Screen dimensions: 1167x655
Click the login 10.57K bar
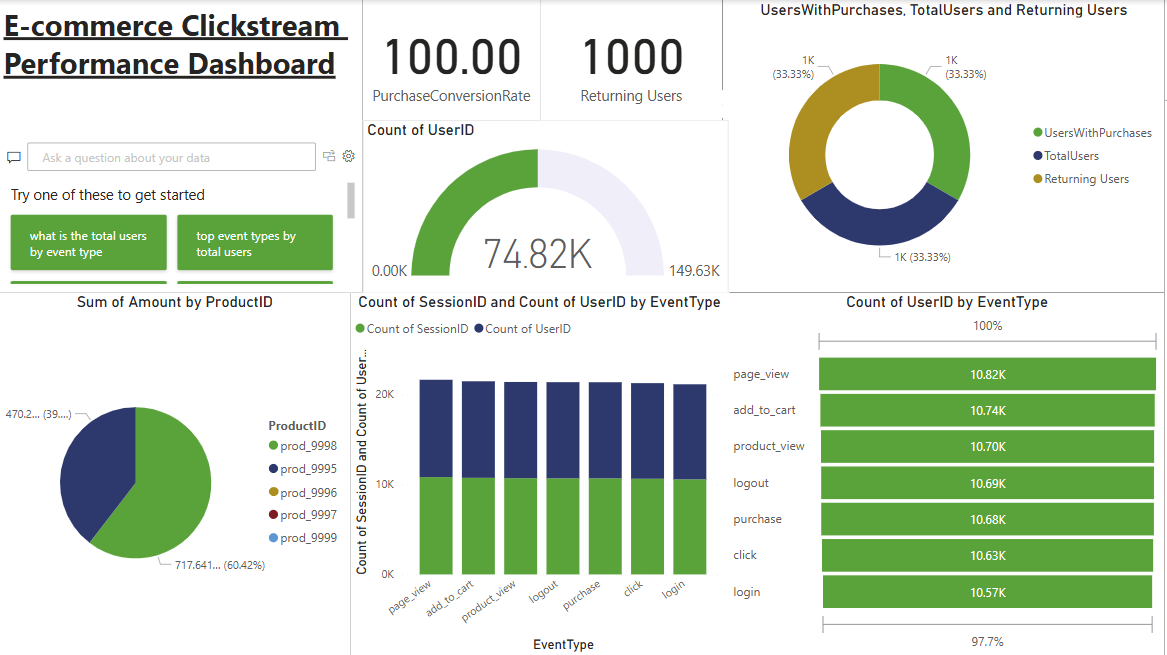pyautogui.click(x=990, y=592)
